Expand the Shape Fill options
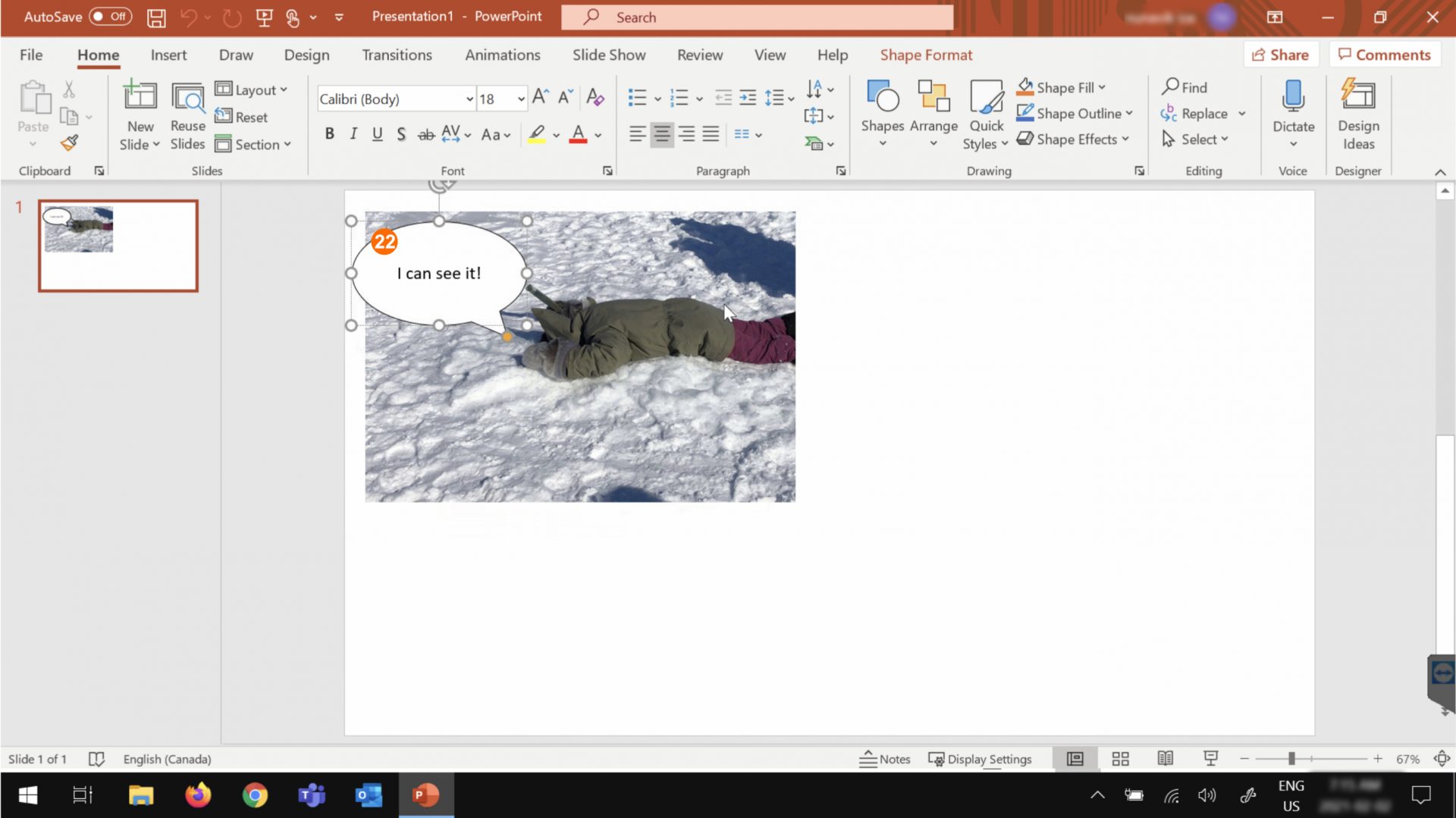 click(x=1101, y=87)
